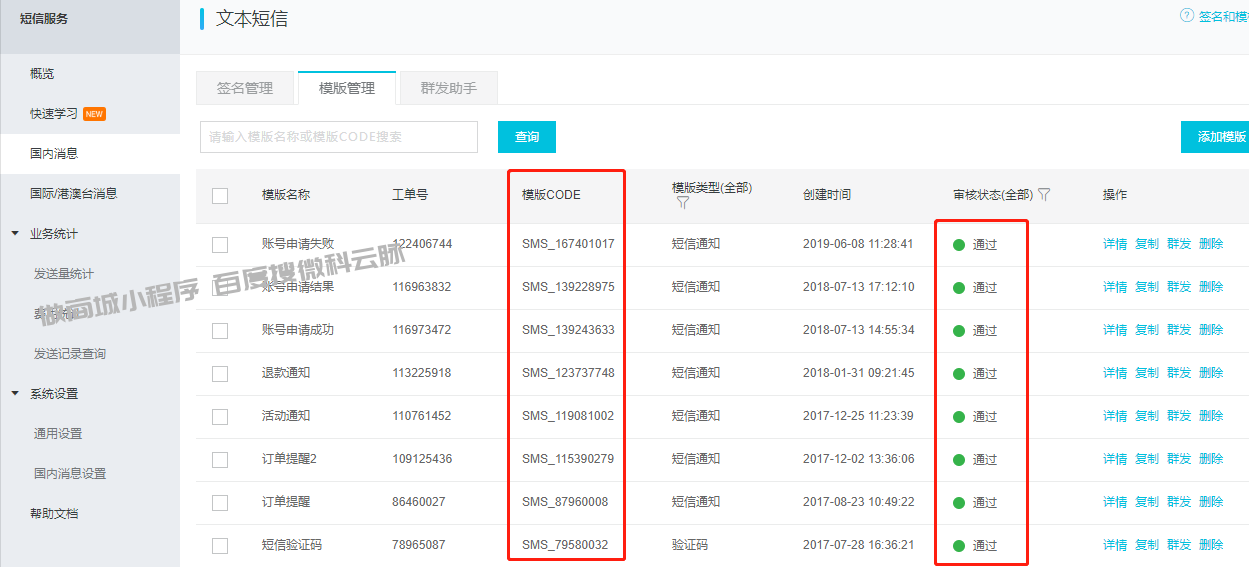1249x567 pixels.
Task: Open 详情 for 活动通知 row
Action: (1115, 416)
